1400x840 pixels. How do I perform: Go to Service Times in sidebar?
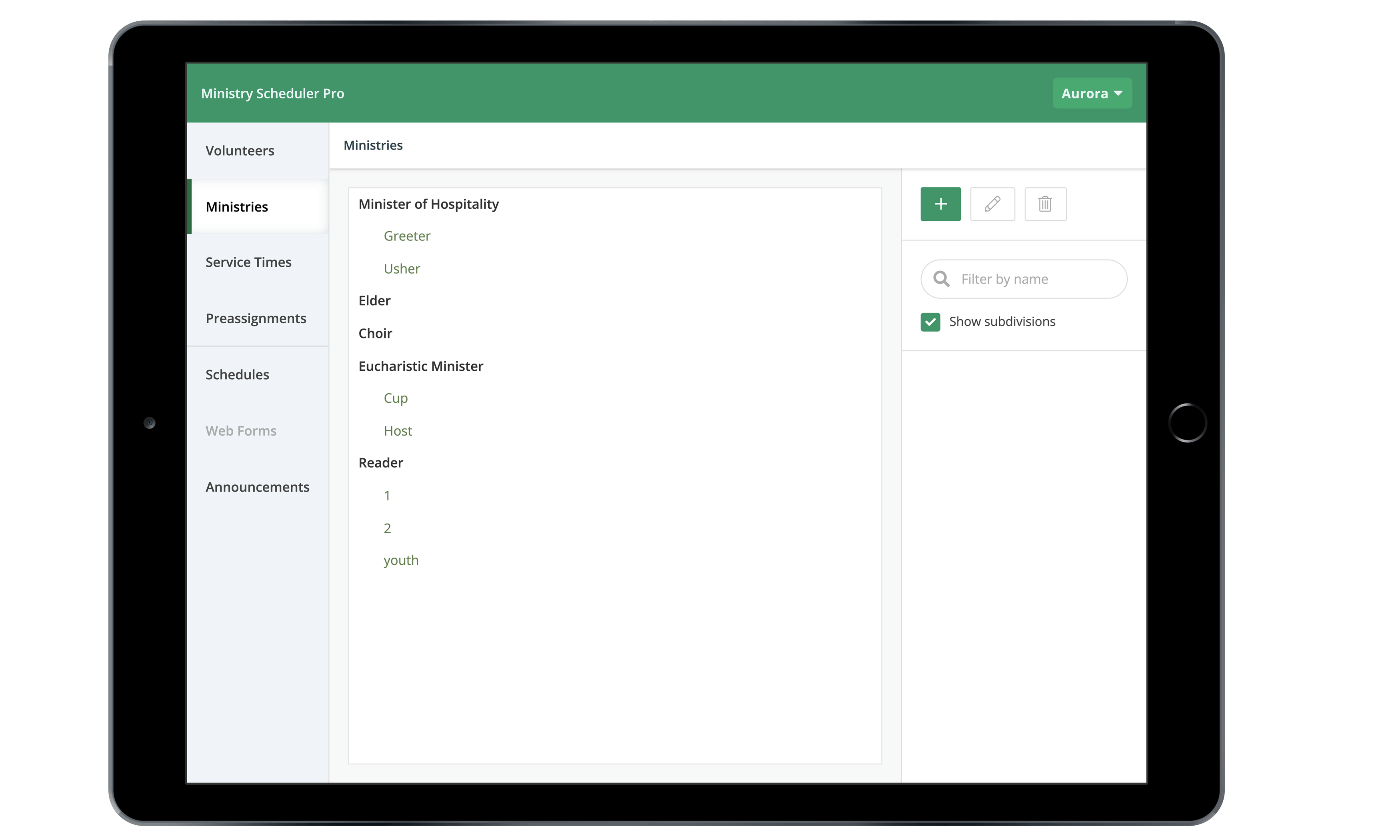pos(248,262)
